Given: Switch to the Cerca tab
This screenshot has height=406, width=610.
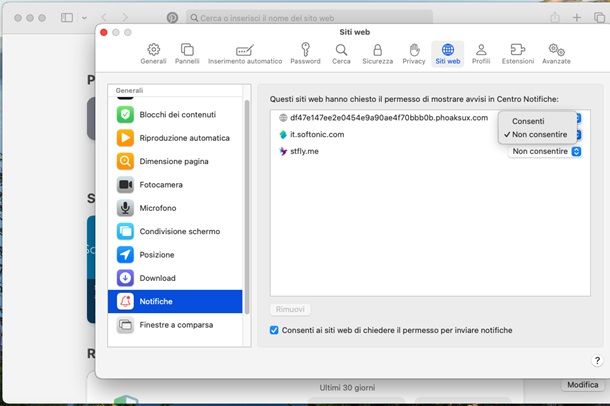Looking at the screenshot, I should click(341, 54).
